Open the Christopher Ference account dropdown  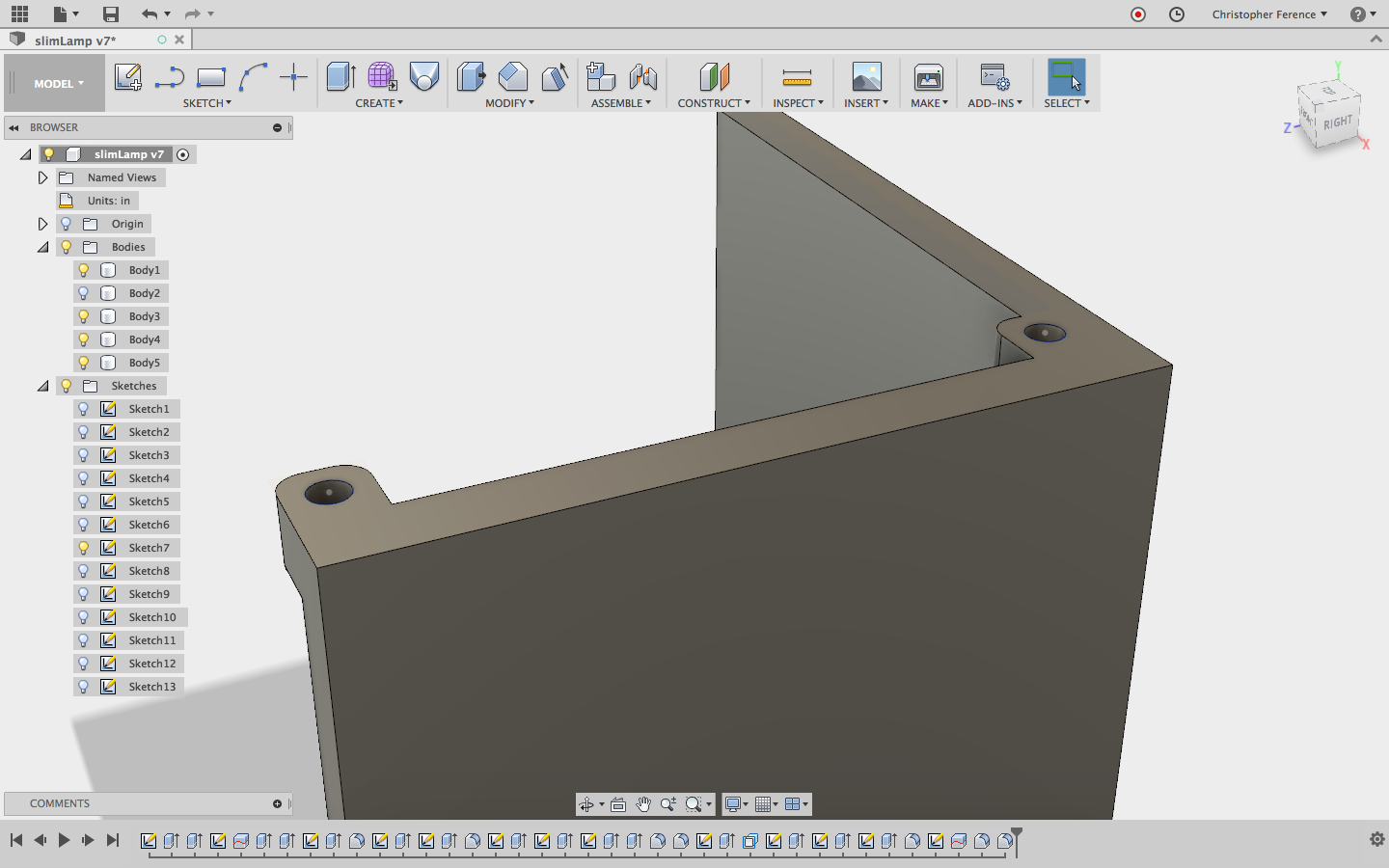point(1269,14)
